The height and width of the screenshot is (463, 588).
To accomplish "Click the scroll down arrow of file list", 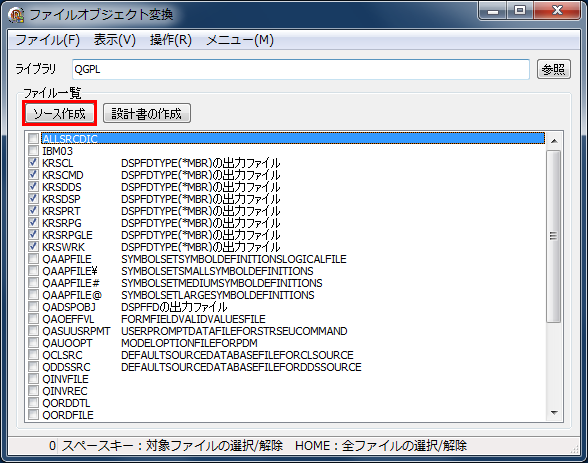I will coord(554,413).
